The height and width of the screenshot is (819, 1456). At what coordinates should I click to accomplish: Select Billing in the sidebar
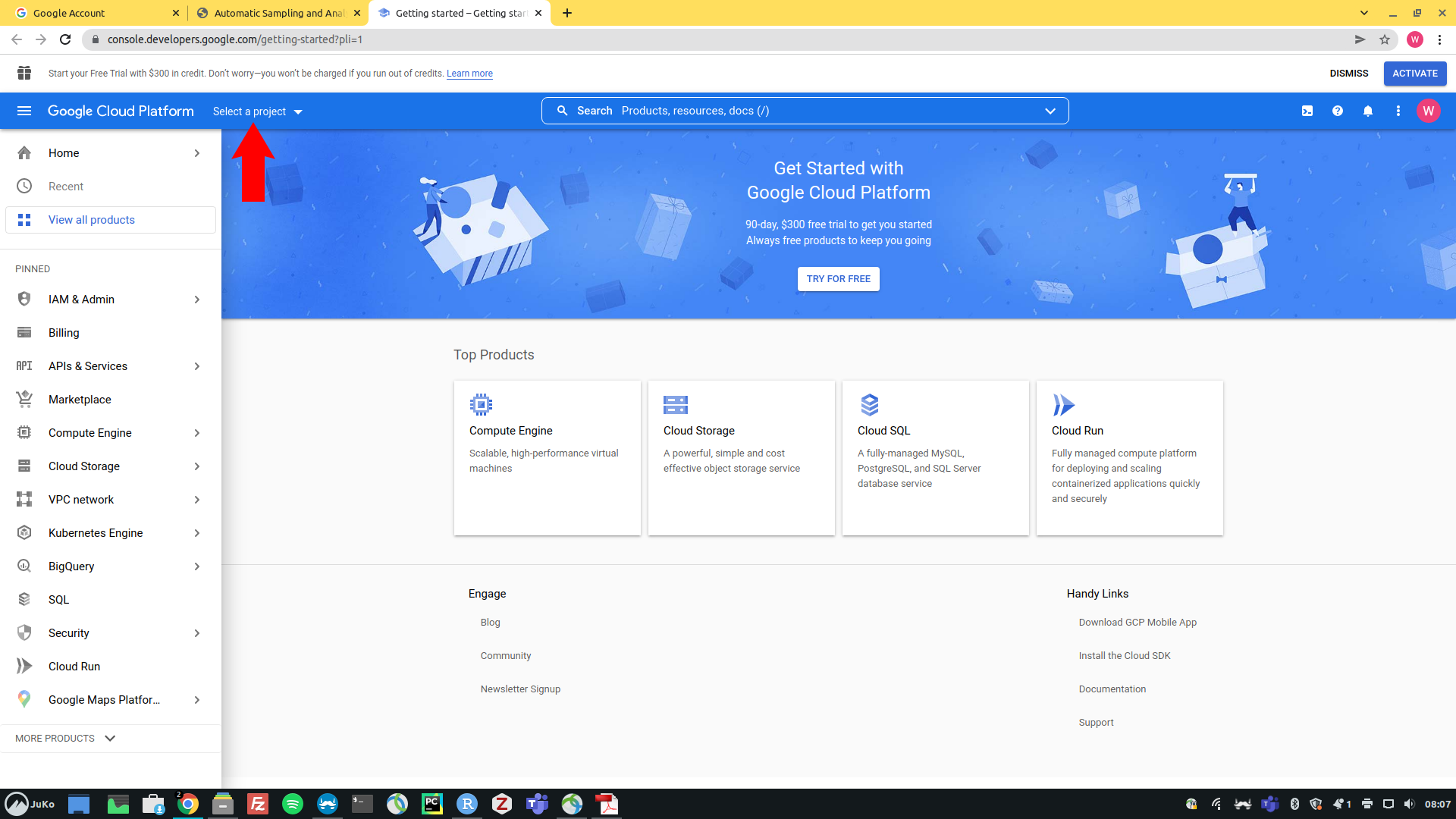point(64,333)
